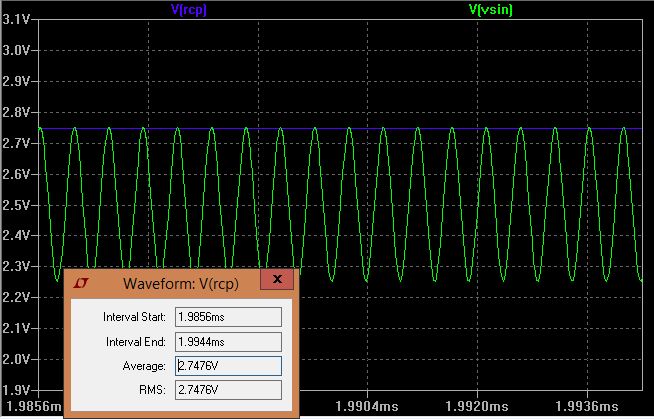Click the V(vsin) trace label
Screen dimensions: 654x419
[490, 10]
